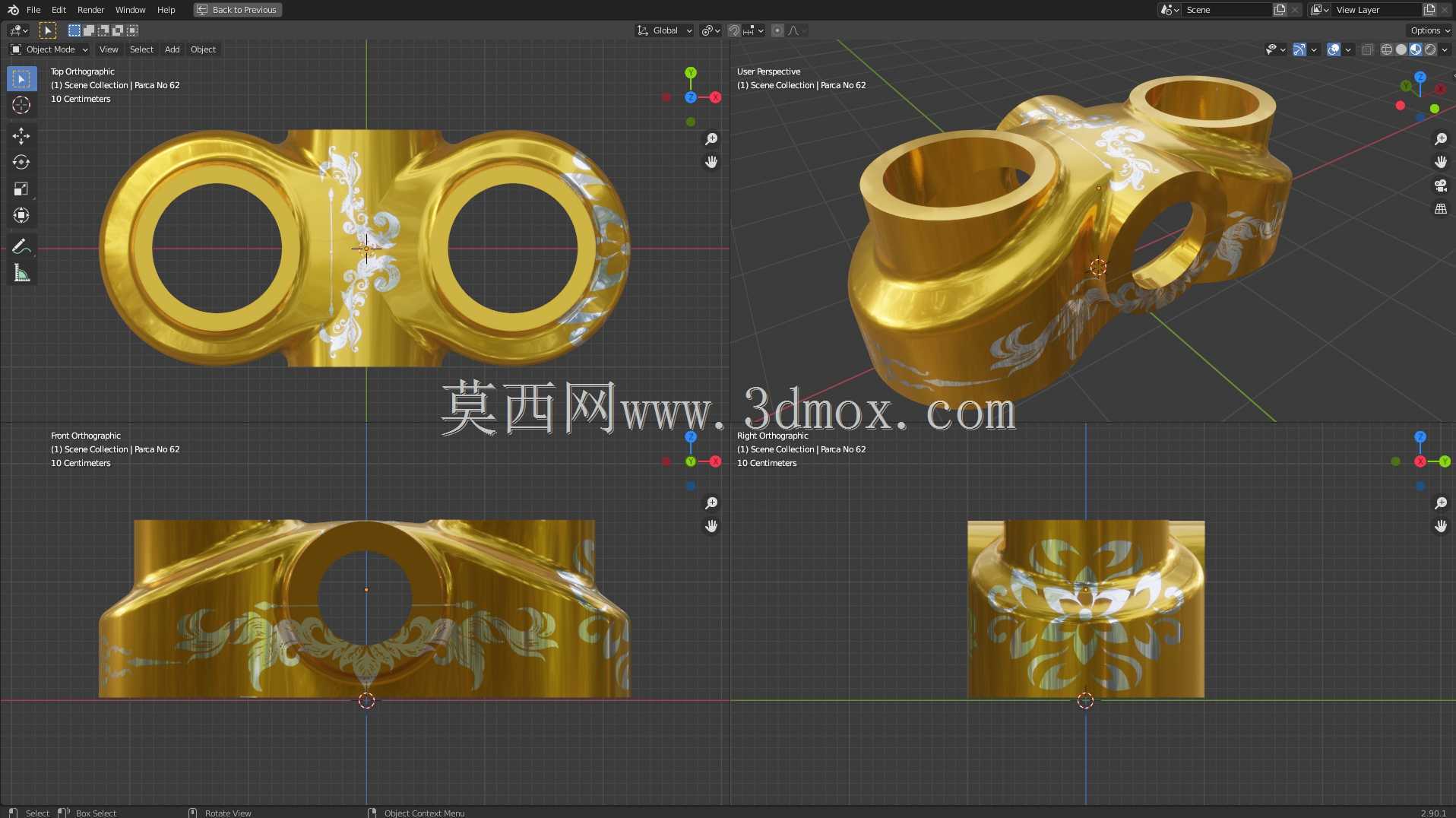Switch to Material Preview shading
This screenshot has width=1456, height=818.
click(1416, 49)
